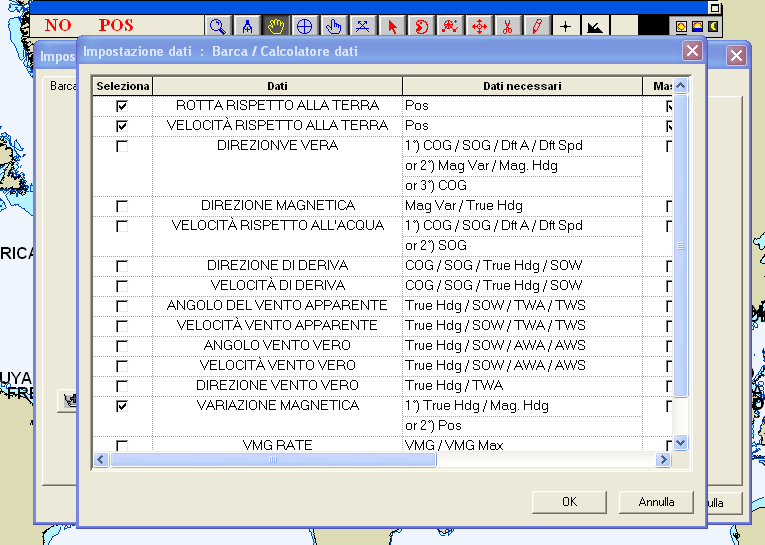This screenshot has height=545, width=765.
Task: Click the vertical scrollbar thumb
Action: pyautogui.click(x=680, y=246)
